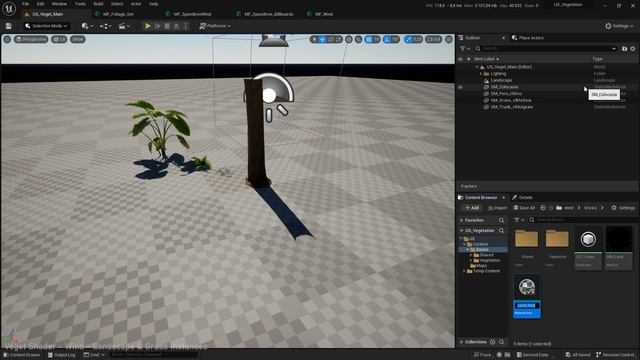Expand the Lighting folder in the Outliner
Viewport: 640px width, 360px height.
click(481, 73)
